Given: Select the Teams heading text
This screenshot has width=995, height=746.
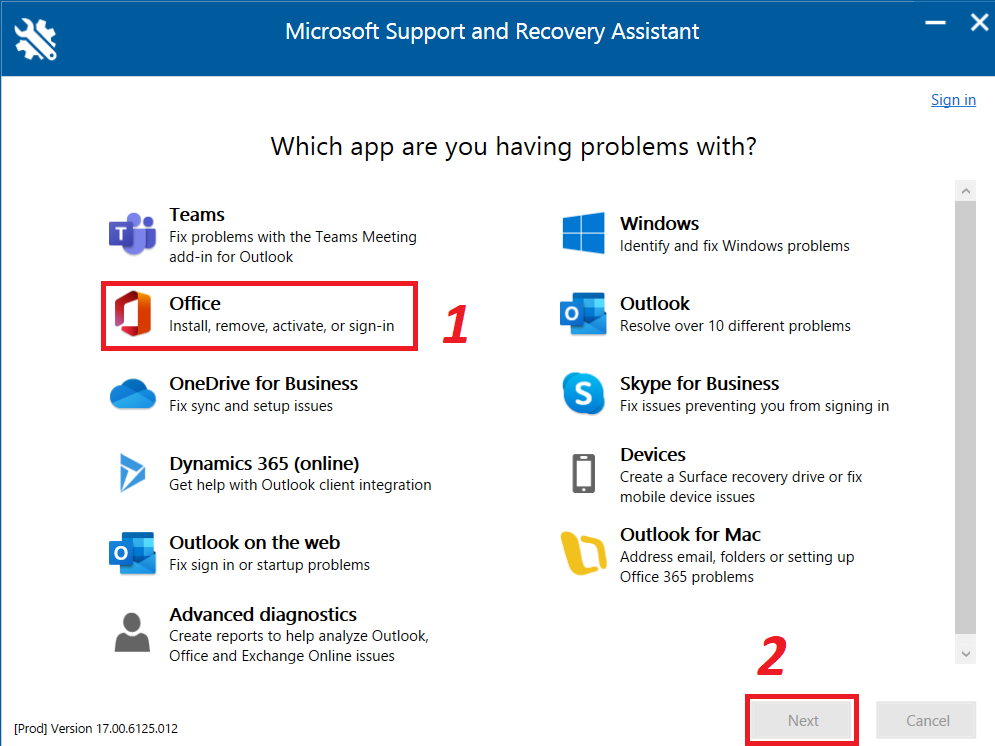Looking at the screenshot, I should coord(197,214).
